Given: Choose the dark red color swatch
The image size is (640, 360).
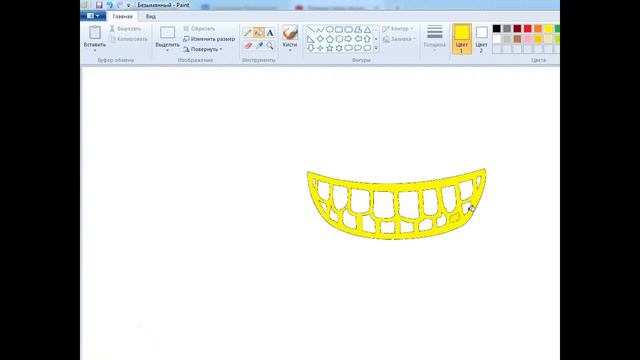Looking at the screenshot, I should [x=517, y=29].
